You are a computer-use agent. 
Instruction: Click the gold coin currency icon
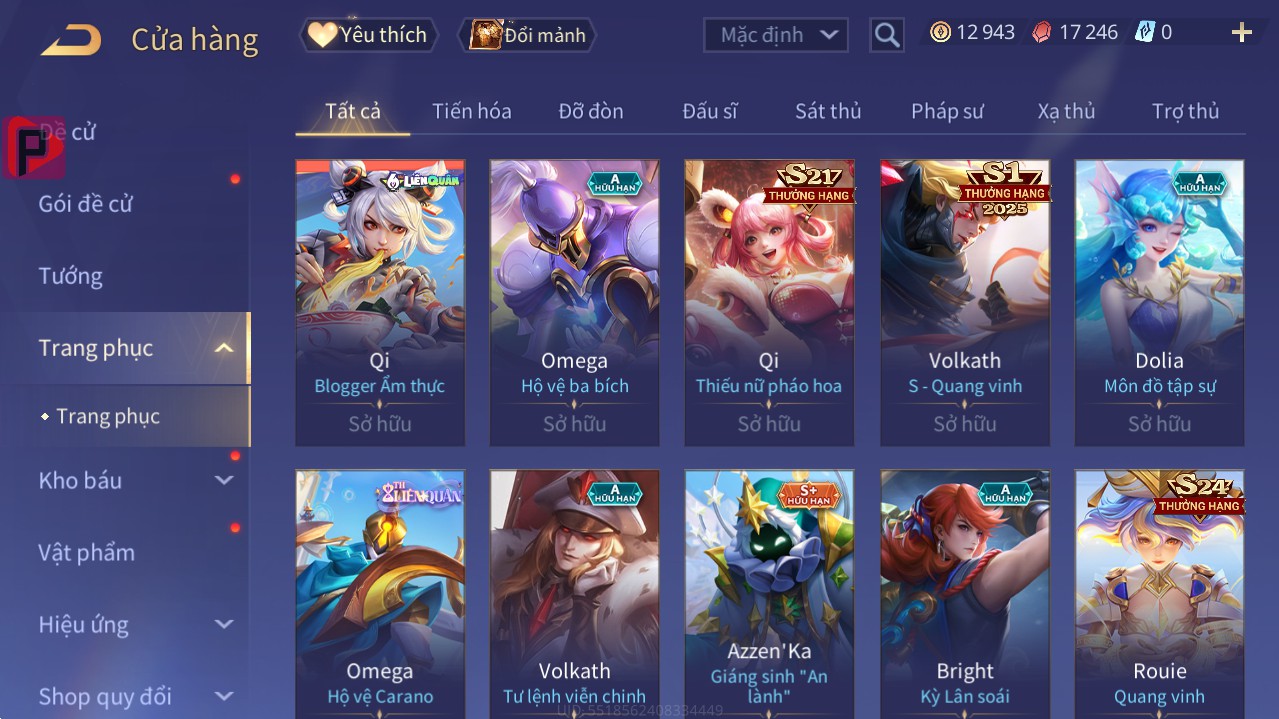pos(940,33)
